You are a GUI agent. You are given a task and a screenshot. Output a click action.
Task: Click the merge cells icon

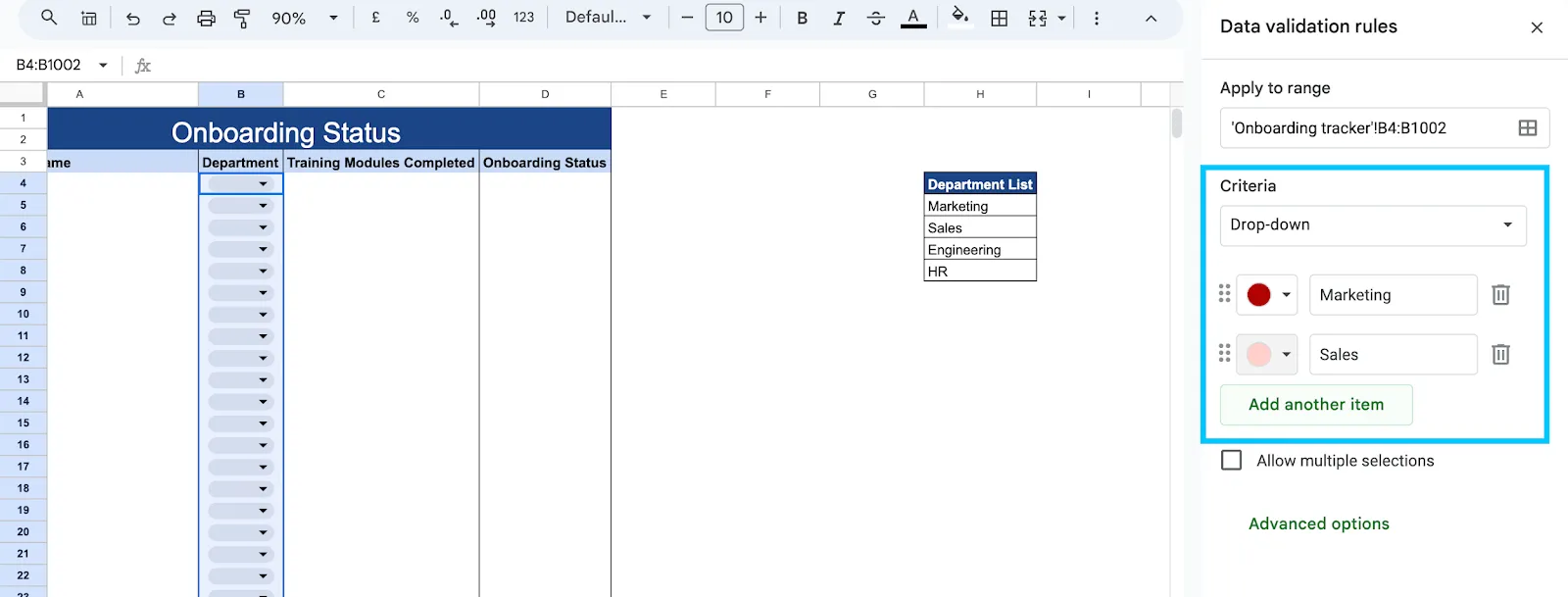1038,18
